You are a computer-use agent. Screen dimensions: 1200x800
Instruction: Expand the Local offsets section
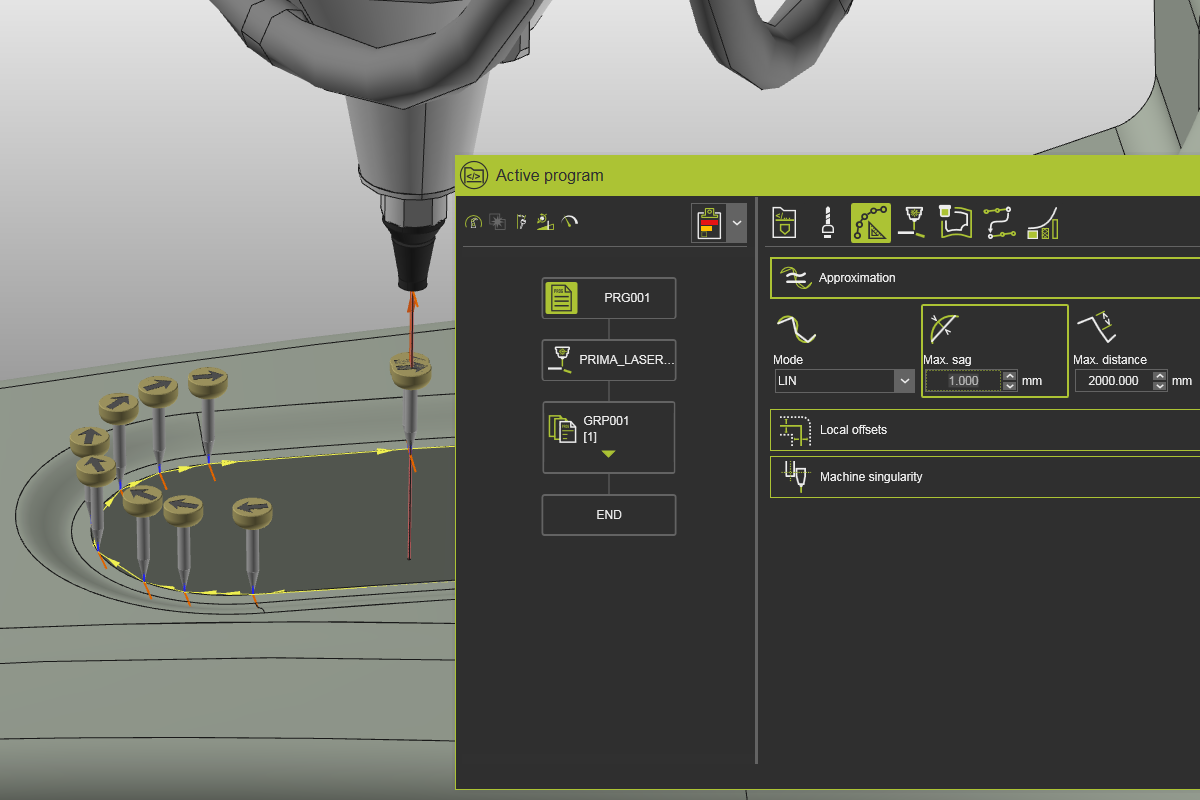coord(985,430)
